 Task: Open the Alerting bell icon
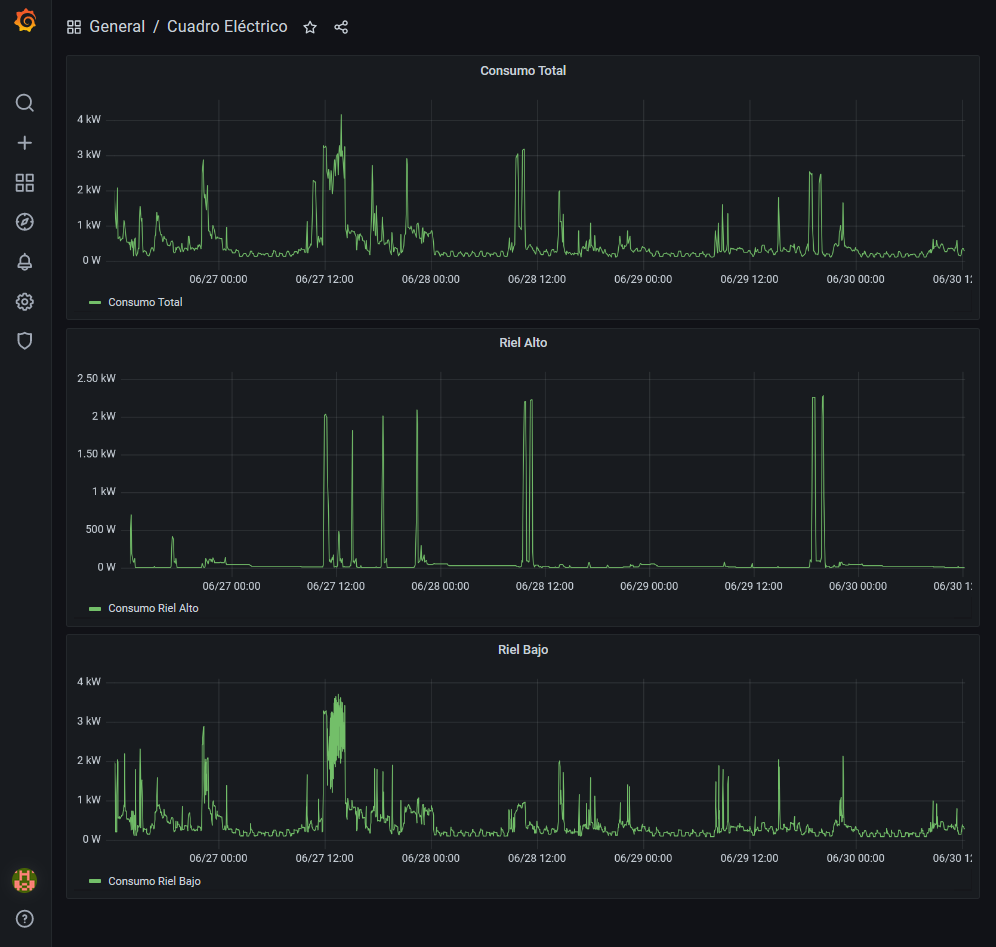(25, 262)
